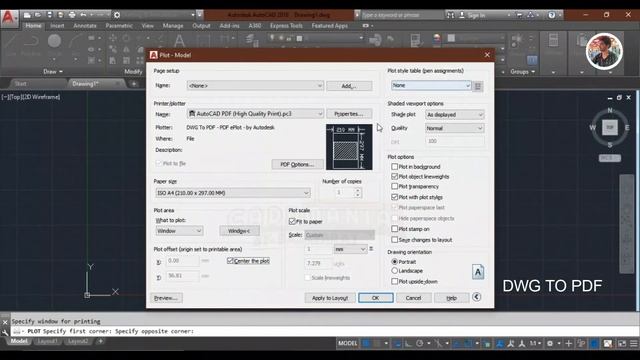
Task: Toggle the grid display status bar icon
Action: tap(367, 344)
